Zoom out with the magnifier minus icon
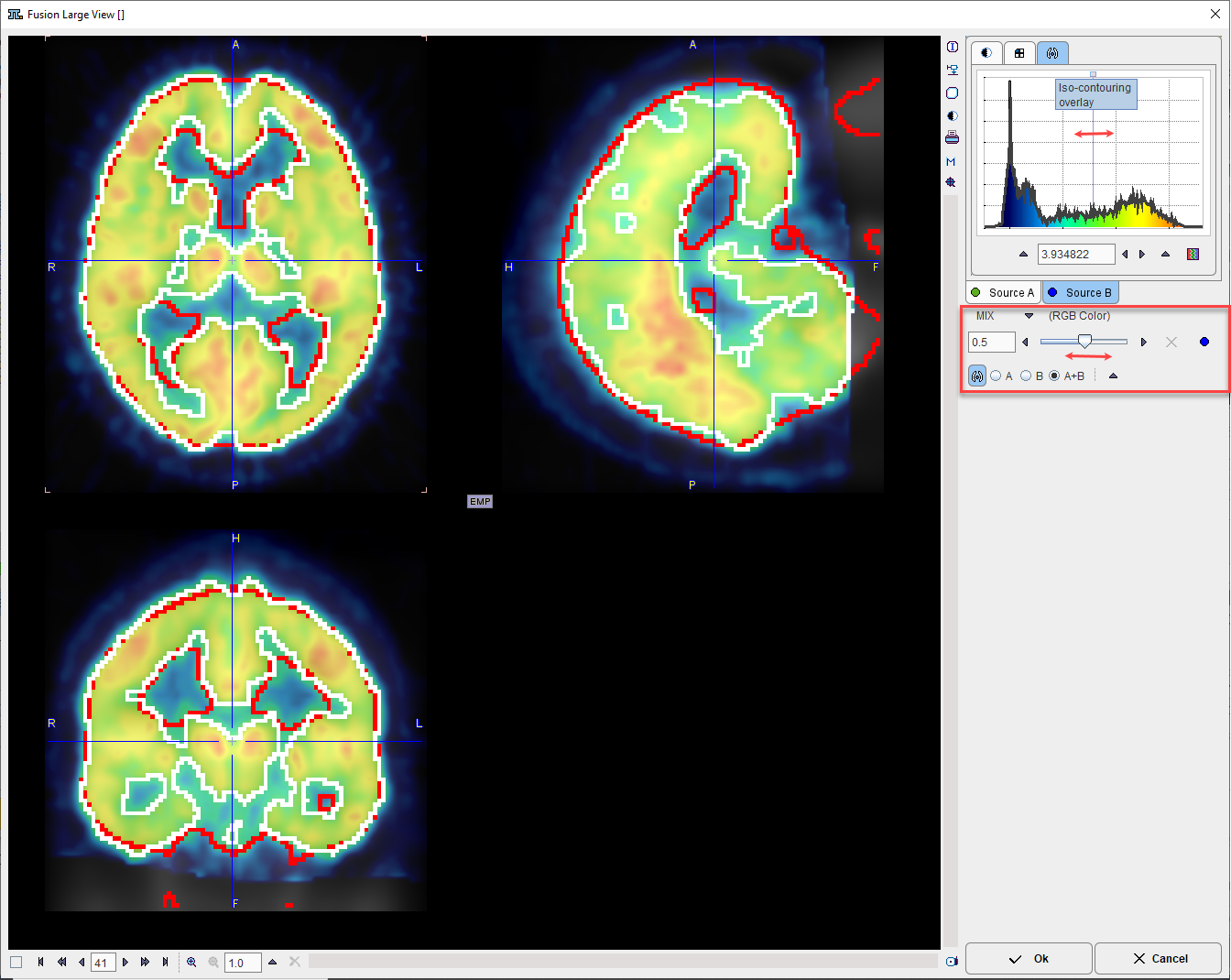This screenshot has height=980, width=1231. click(213, 962)
